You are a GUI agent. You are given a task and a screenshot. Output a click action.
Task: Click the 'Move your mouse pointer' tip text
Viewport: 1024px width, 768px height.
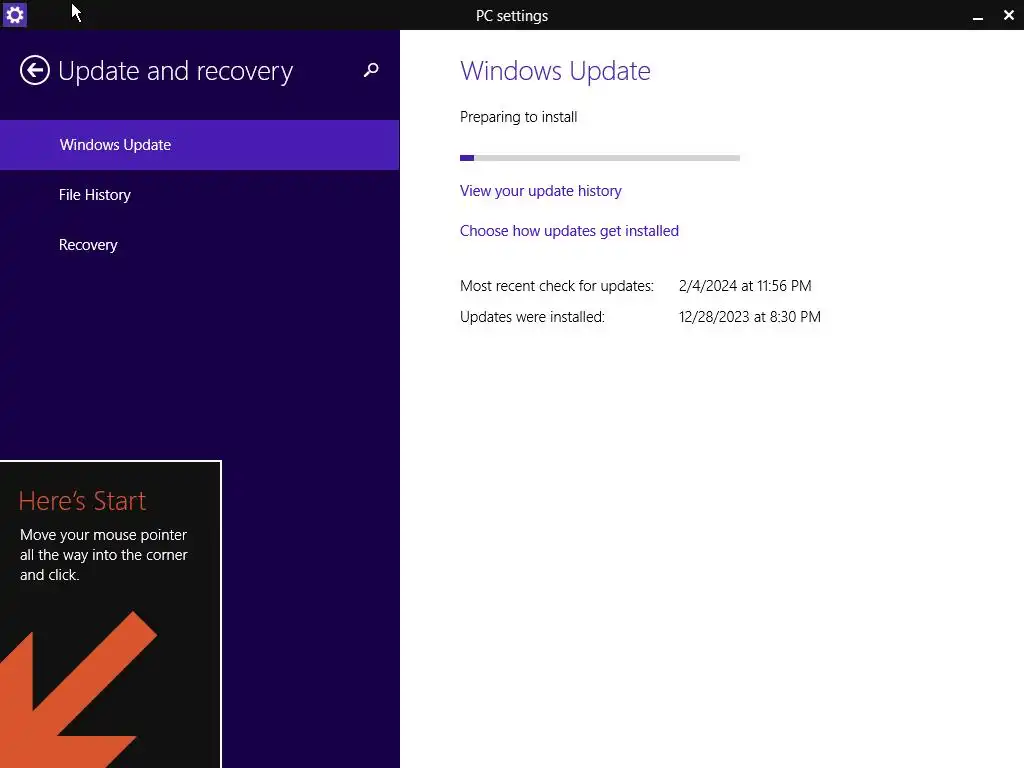tap(104, 554)
